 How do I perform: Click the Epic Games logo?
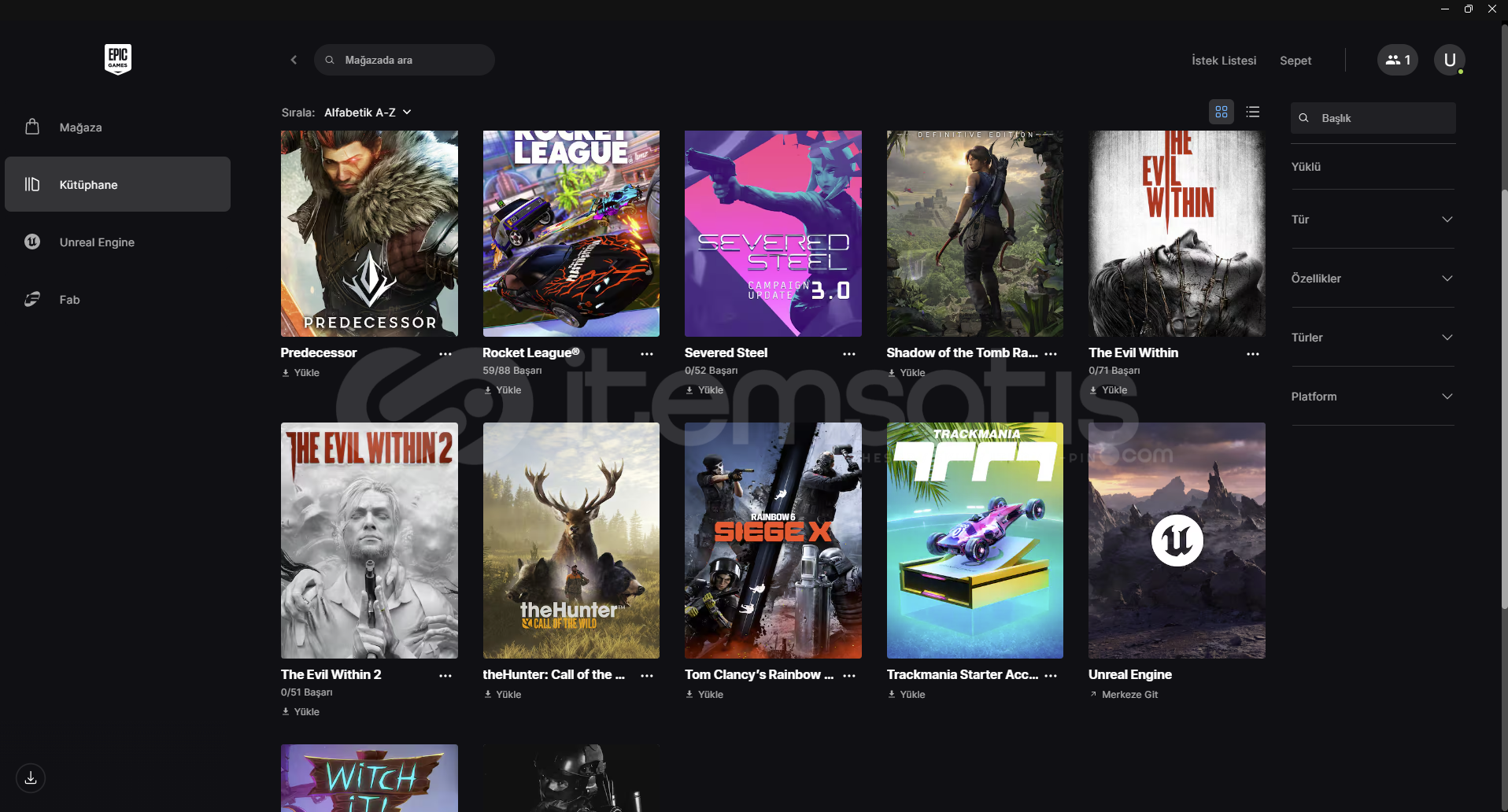click(x=118, y=60)
